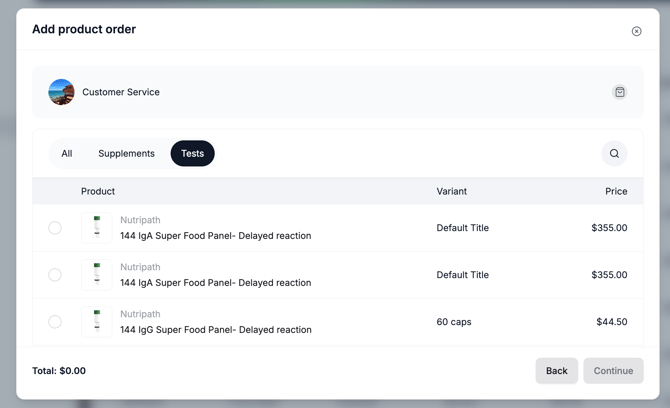Viewport: 670px width, 408px height.
Task: Select the second 144 IgA Super Food Panel radio button
Action: point(55,275)
